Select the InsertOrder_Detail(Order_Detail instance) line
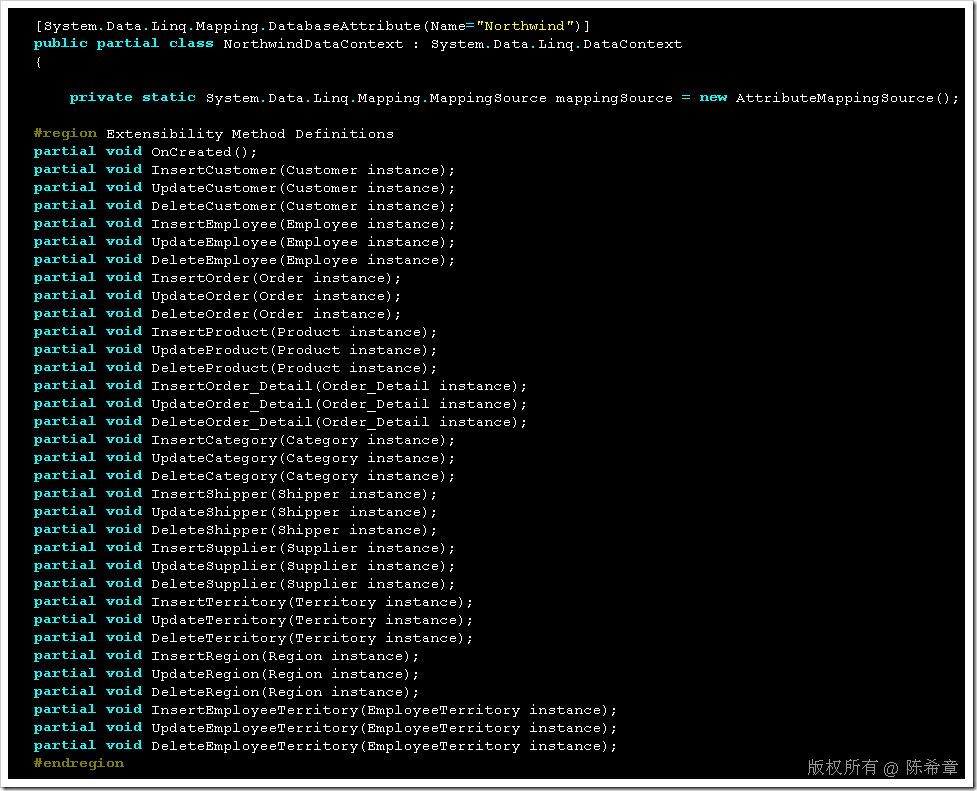This screenshot has width=977, height=791. tap(280, 386)
